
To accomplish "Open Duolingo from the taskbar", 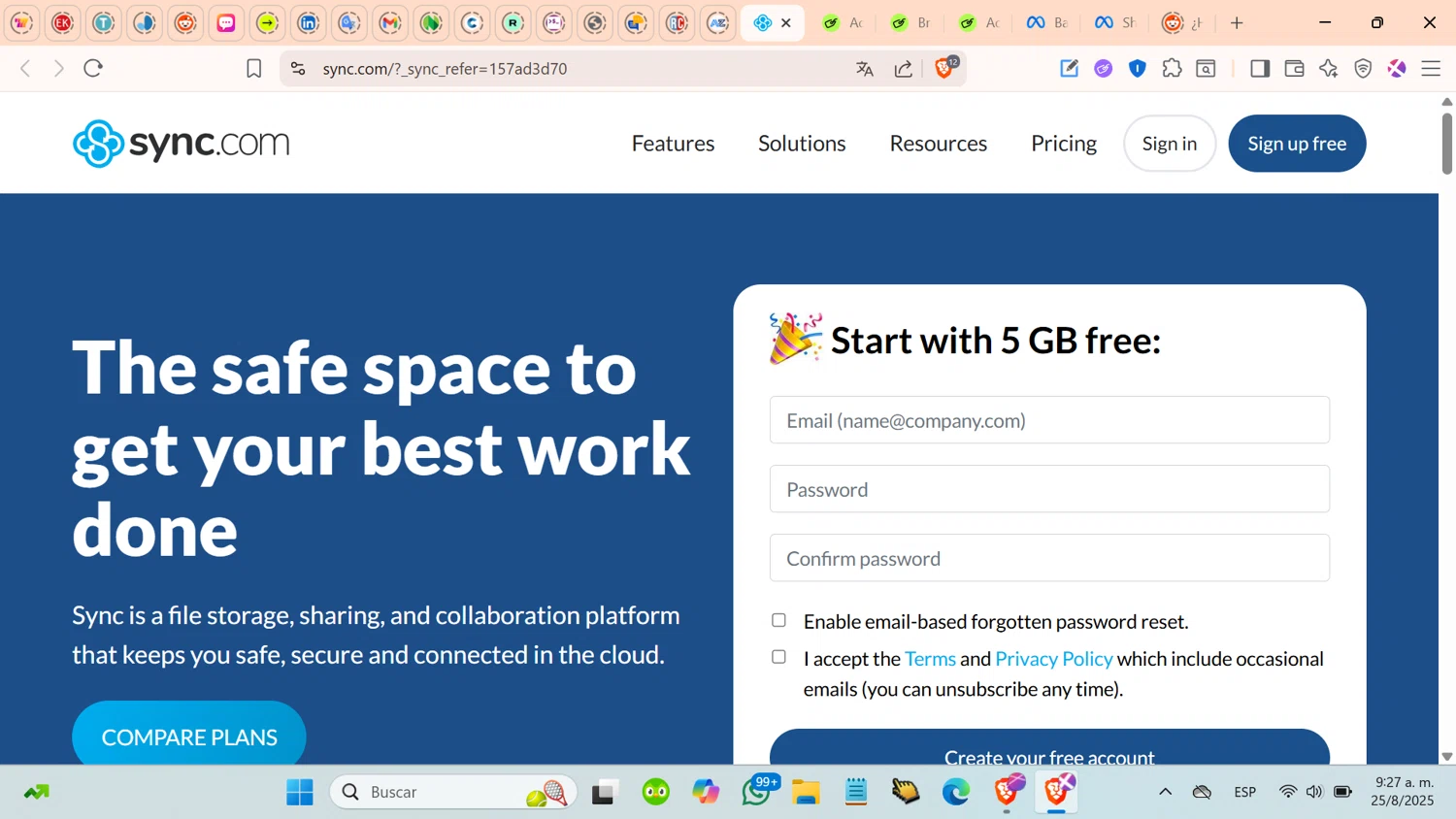I will [656, 792].
